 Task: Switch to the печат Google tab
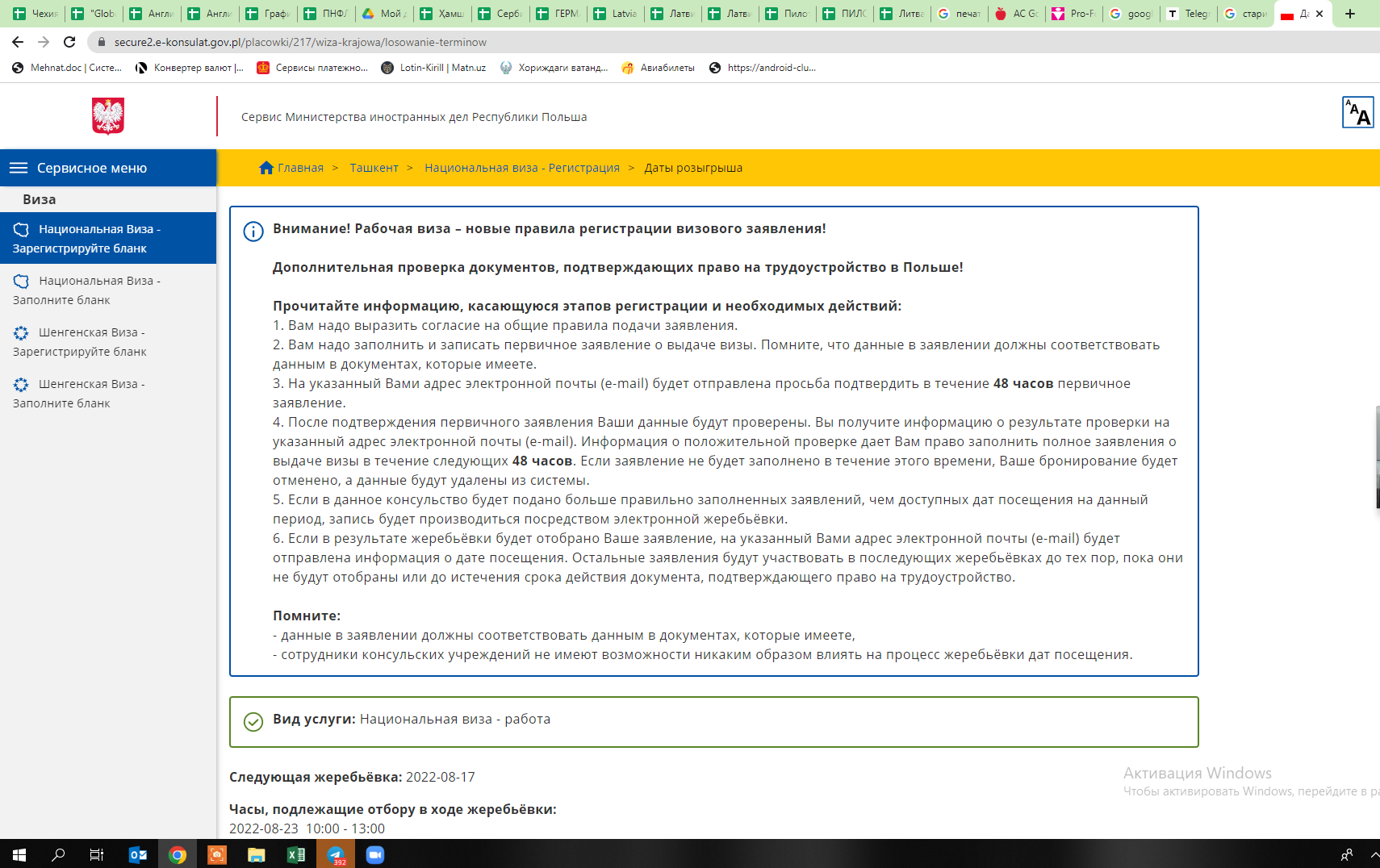(x=960, y=14)
